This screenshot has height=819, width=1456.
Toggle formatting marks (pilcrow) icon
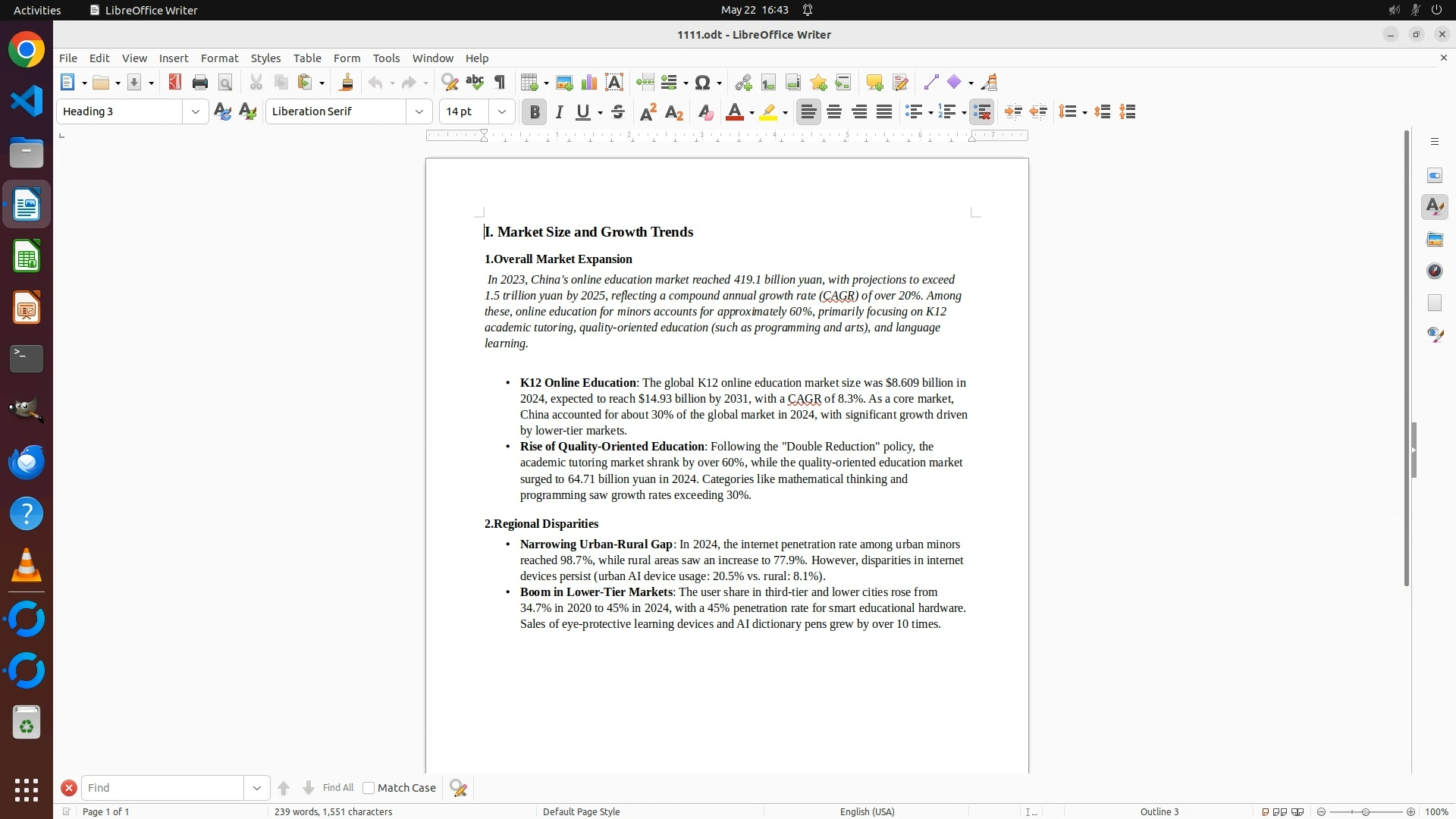point(500,83)
